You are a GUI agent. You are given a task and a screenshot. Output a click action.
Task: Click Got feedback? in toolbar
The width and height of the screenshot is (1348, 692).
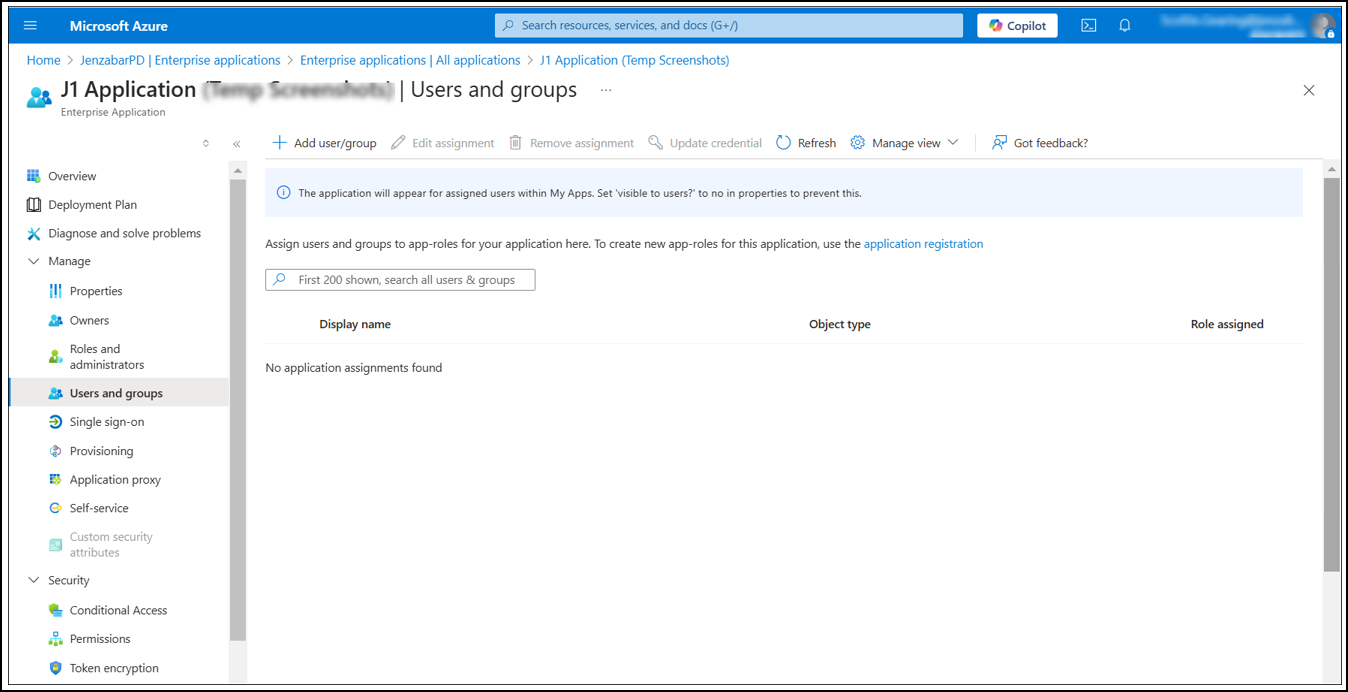coord(1040,143)
